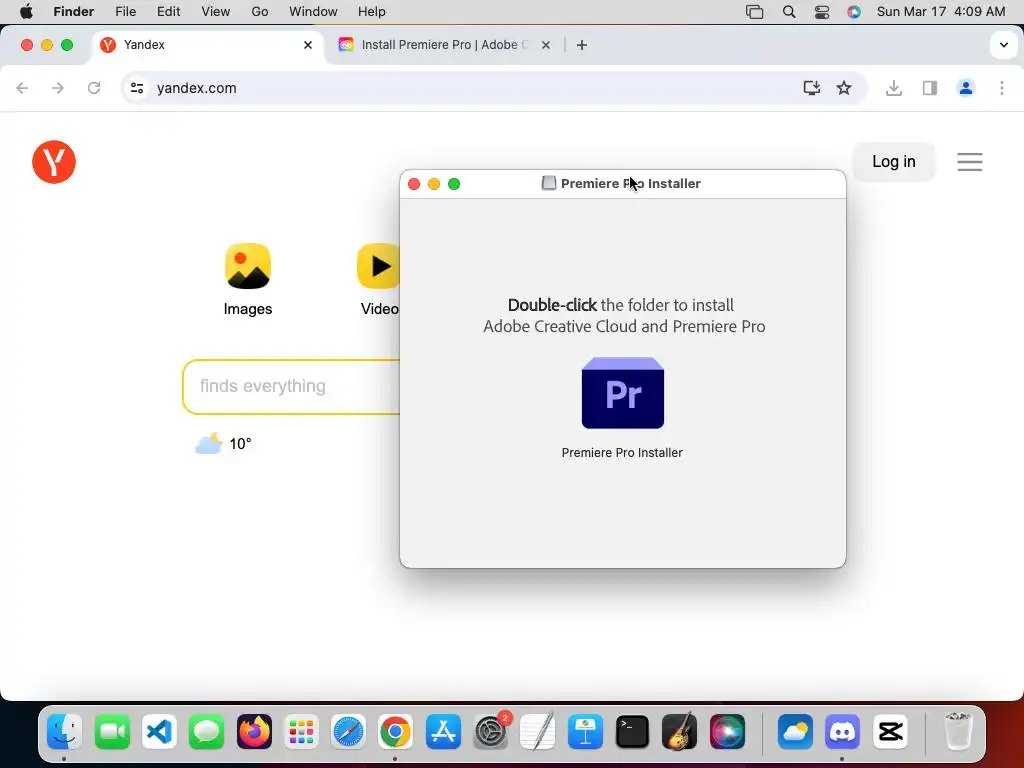Select the Yandex tab
1024x768 pixels.
click(x=207, y=45)
